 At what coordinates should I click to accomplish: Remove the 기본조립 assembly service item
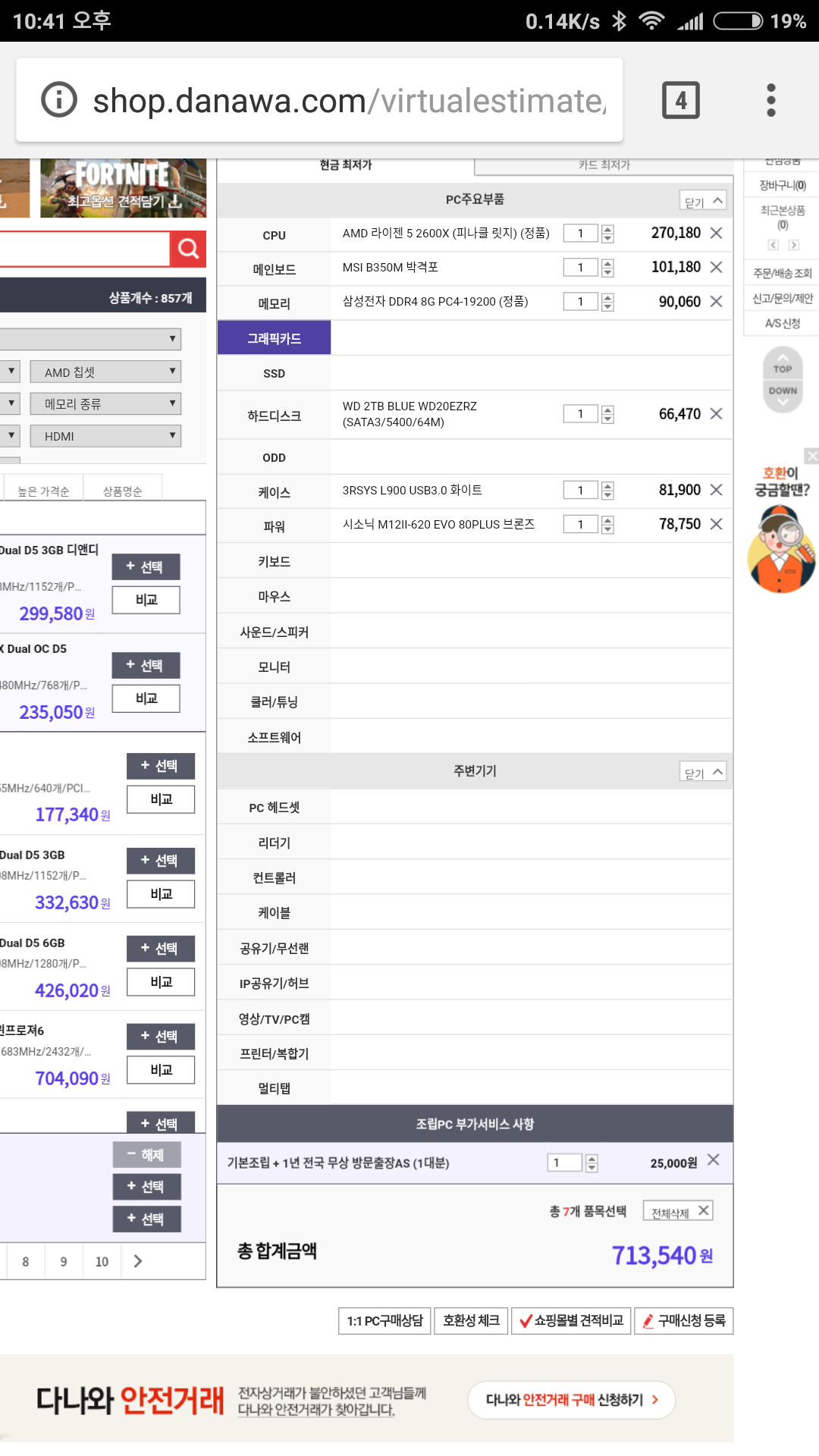[x=714, y=1159]
